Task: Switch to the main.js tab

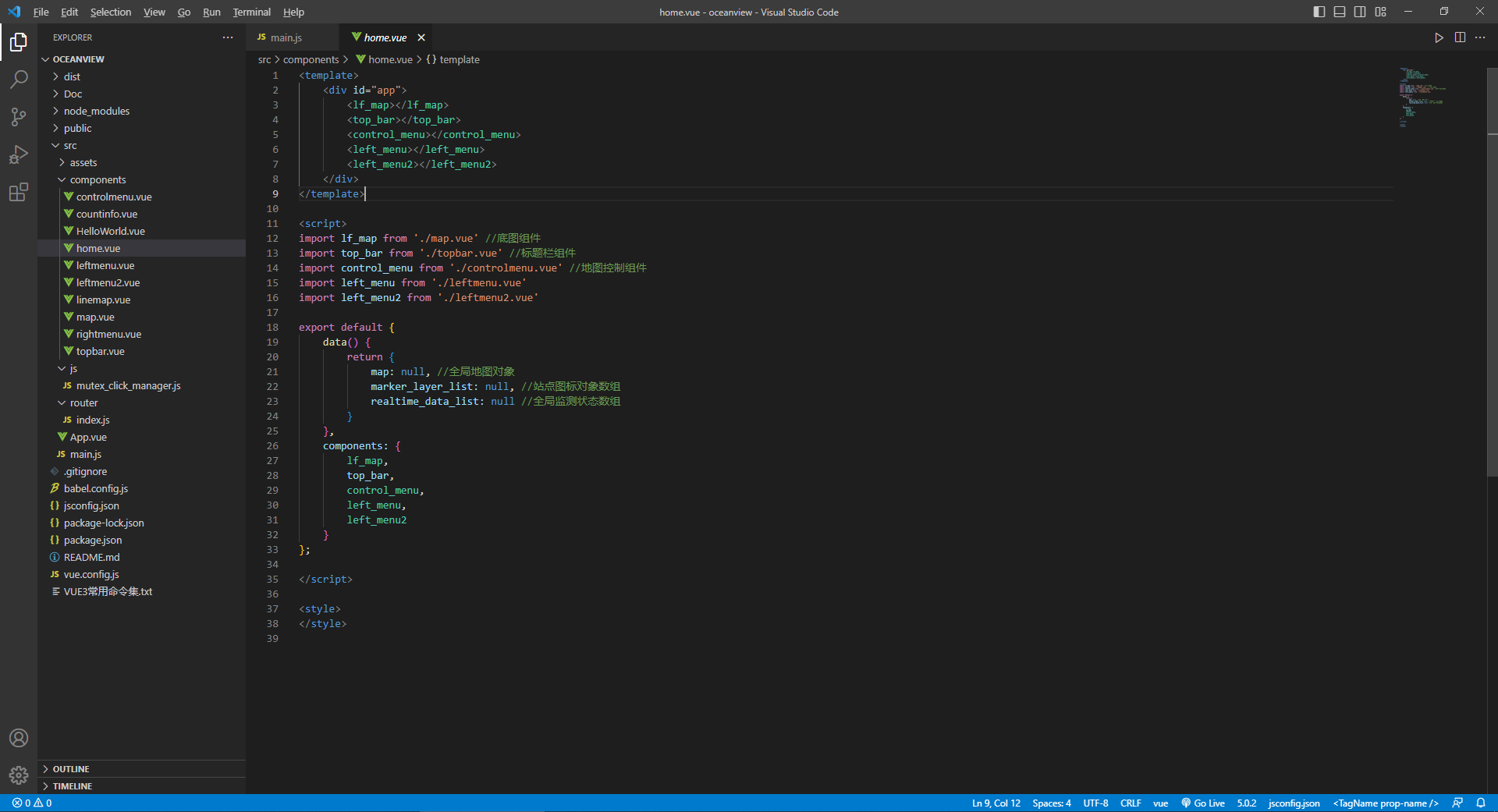Action: pyautogui.click(x=286, y=37)
